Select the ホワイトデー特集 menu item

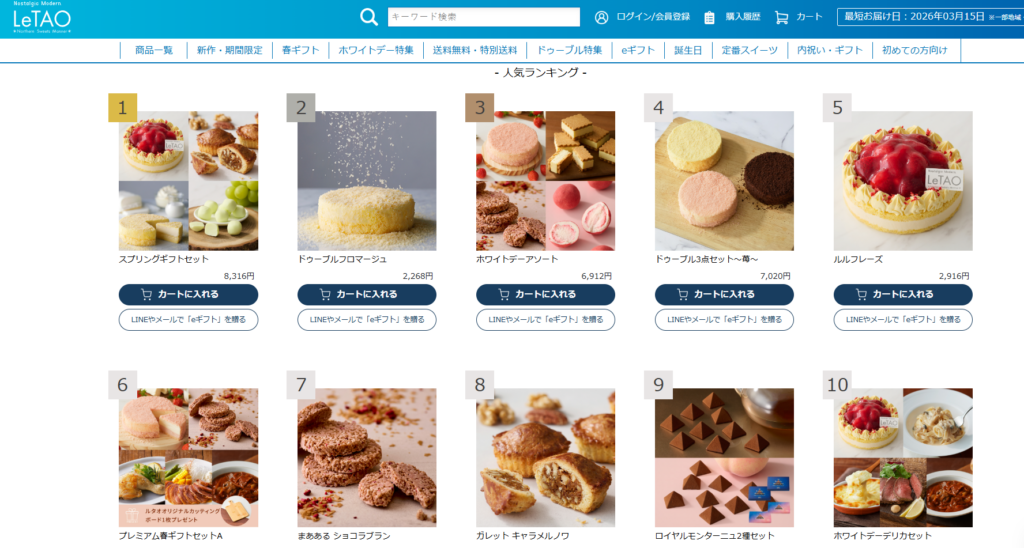coord(376,50)
